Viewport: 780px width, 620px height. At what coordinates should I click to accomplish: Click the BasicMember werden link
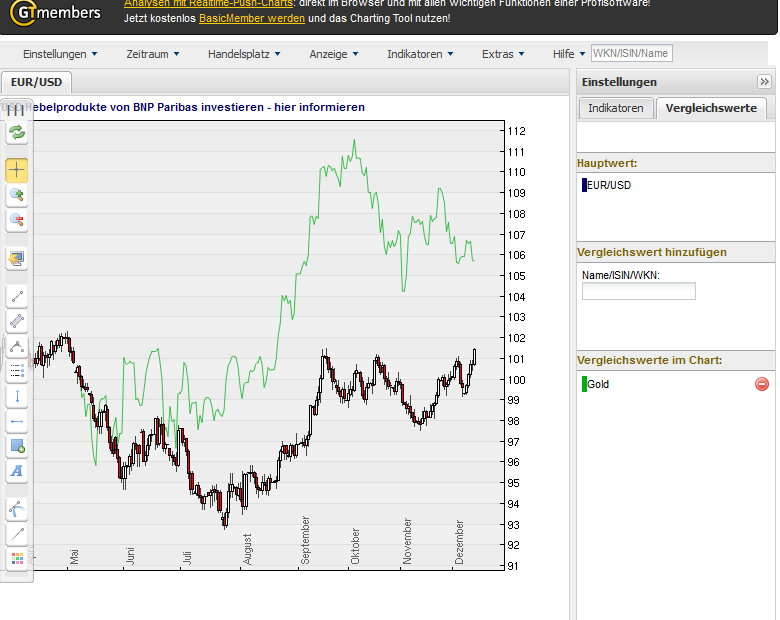point(252,18)
